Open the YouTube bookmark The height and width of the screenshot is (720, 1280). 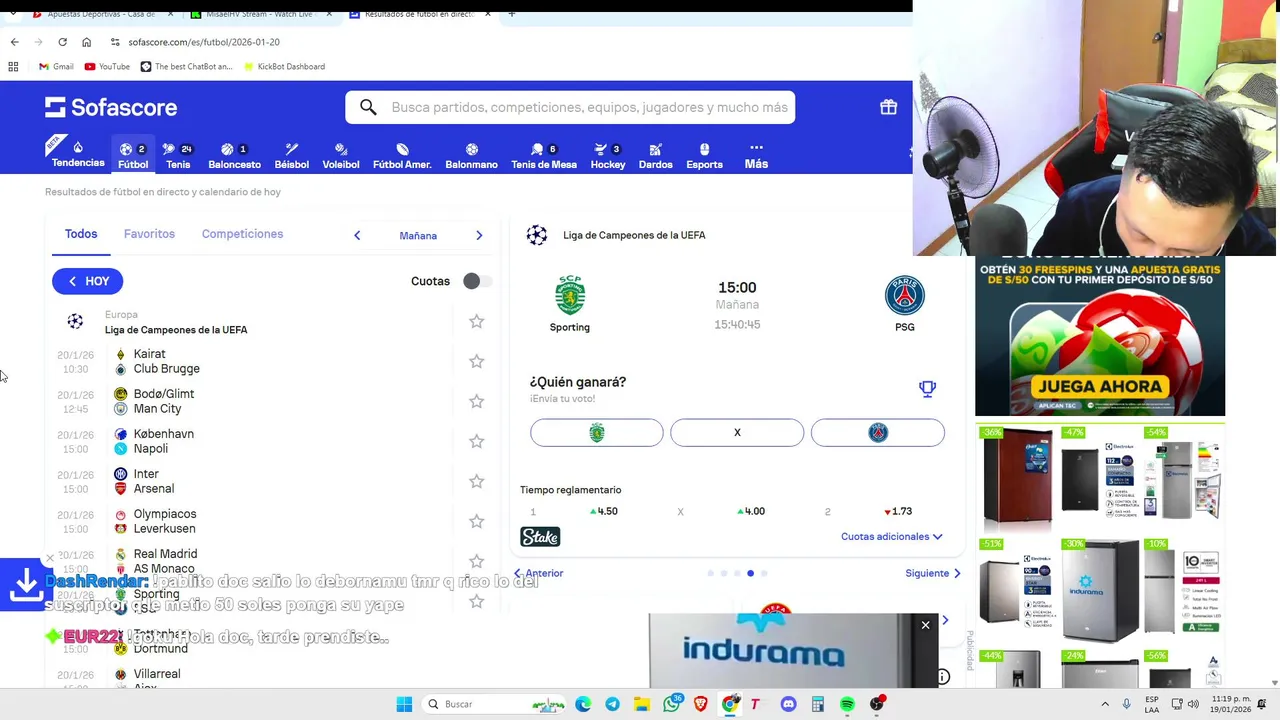click(107, 67)
